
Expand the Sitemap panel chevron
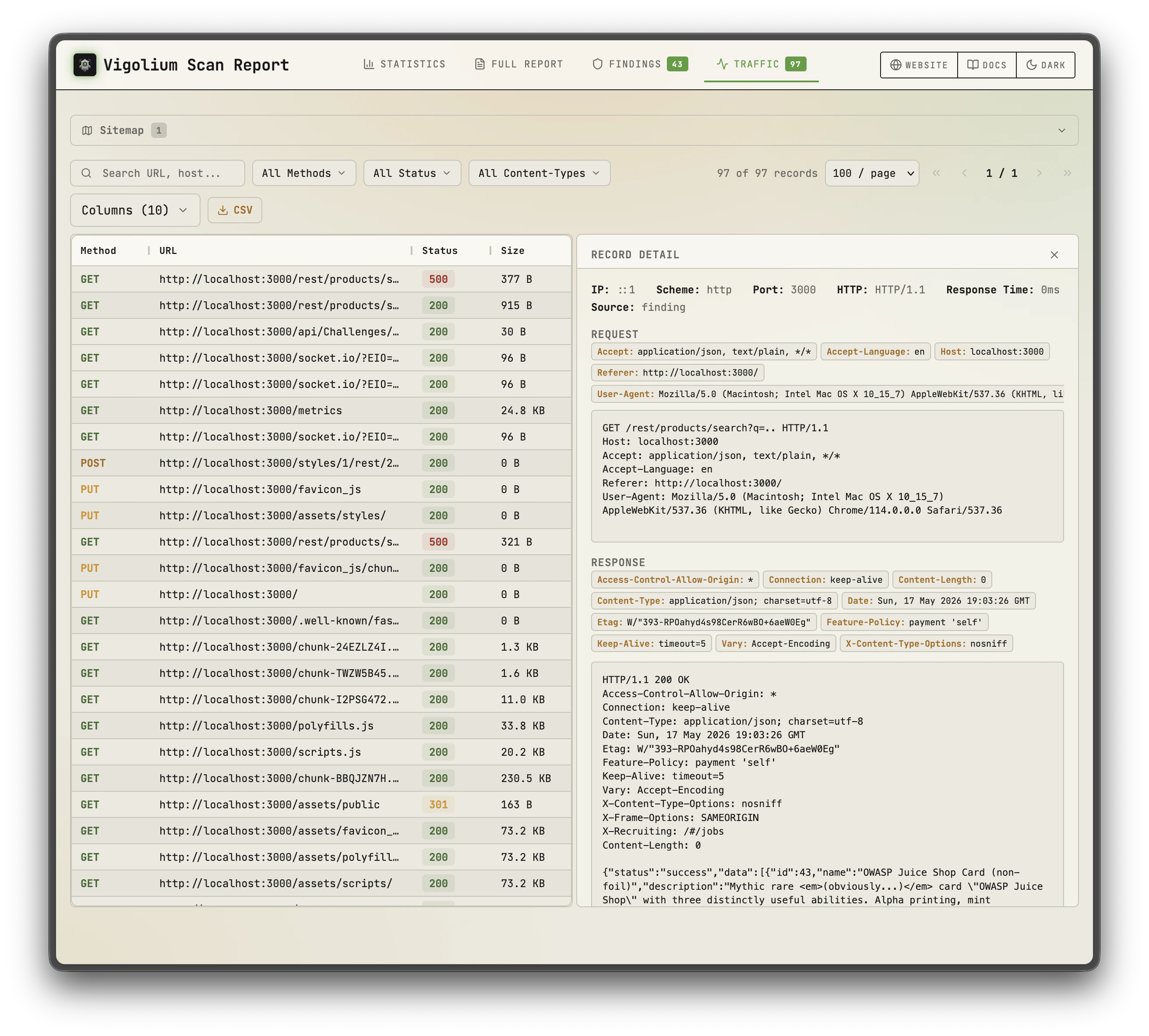click(x=1061, y=130)
